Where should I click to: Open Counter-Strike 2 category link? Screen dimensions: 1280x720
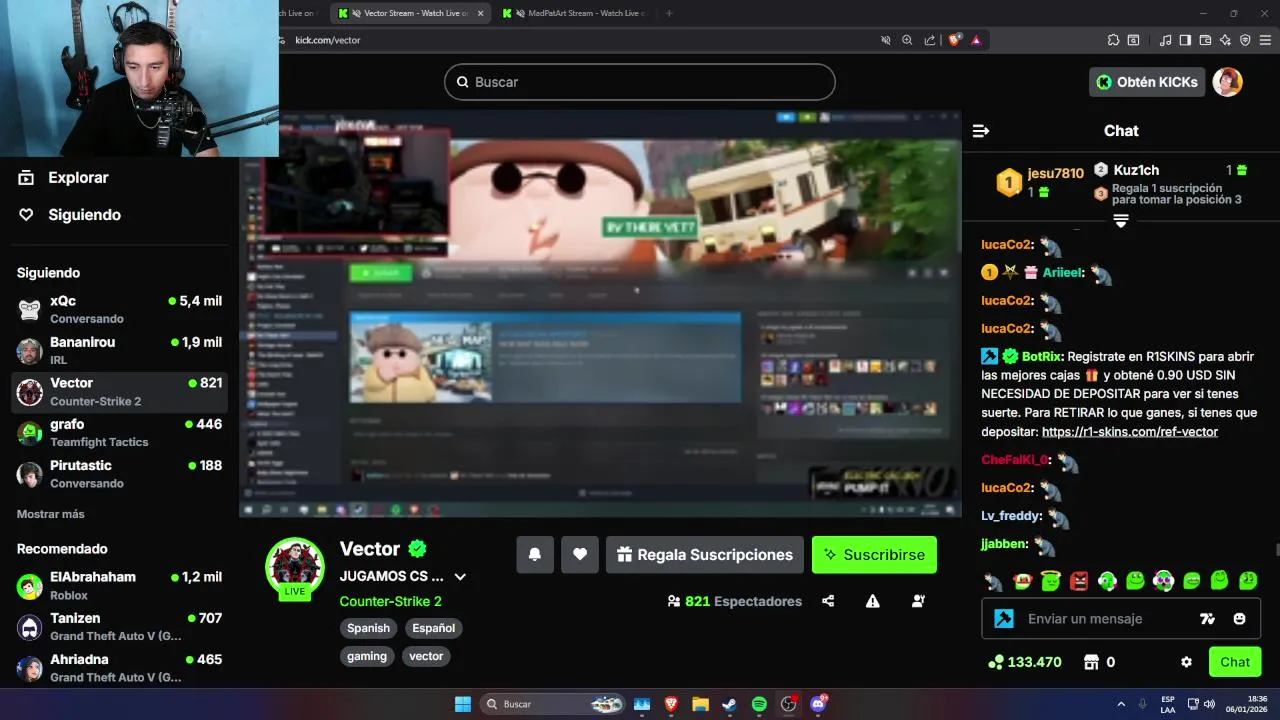(390, 601)
